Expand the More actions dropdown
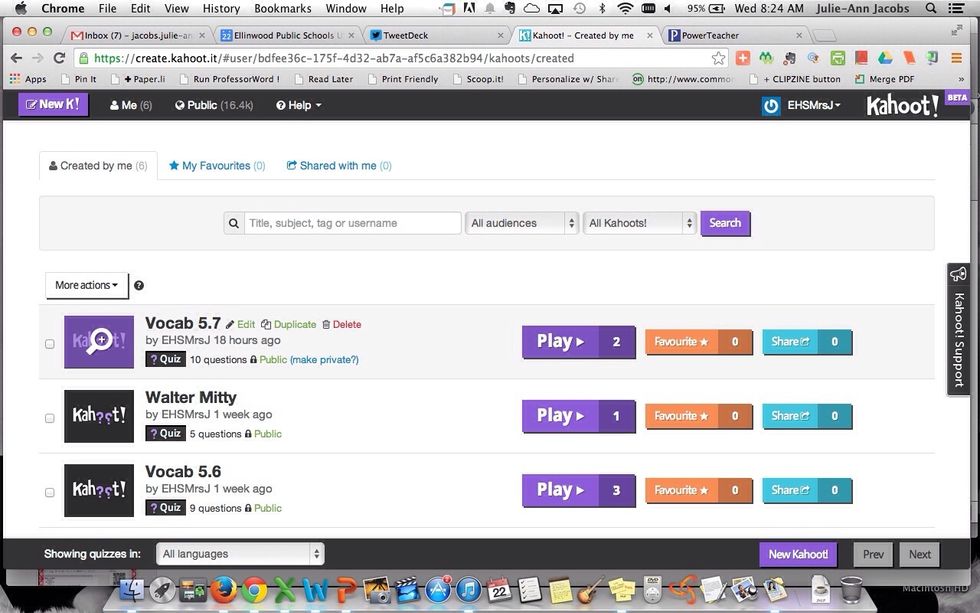Image resolution: width=980 pixels, height=613 pixels. click(86, 285)
